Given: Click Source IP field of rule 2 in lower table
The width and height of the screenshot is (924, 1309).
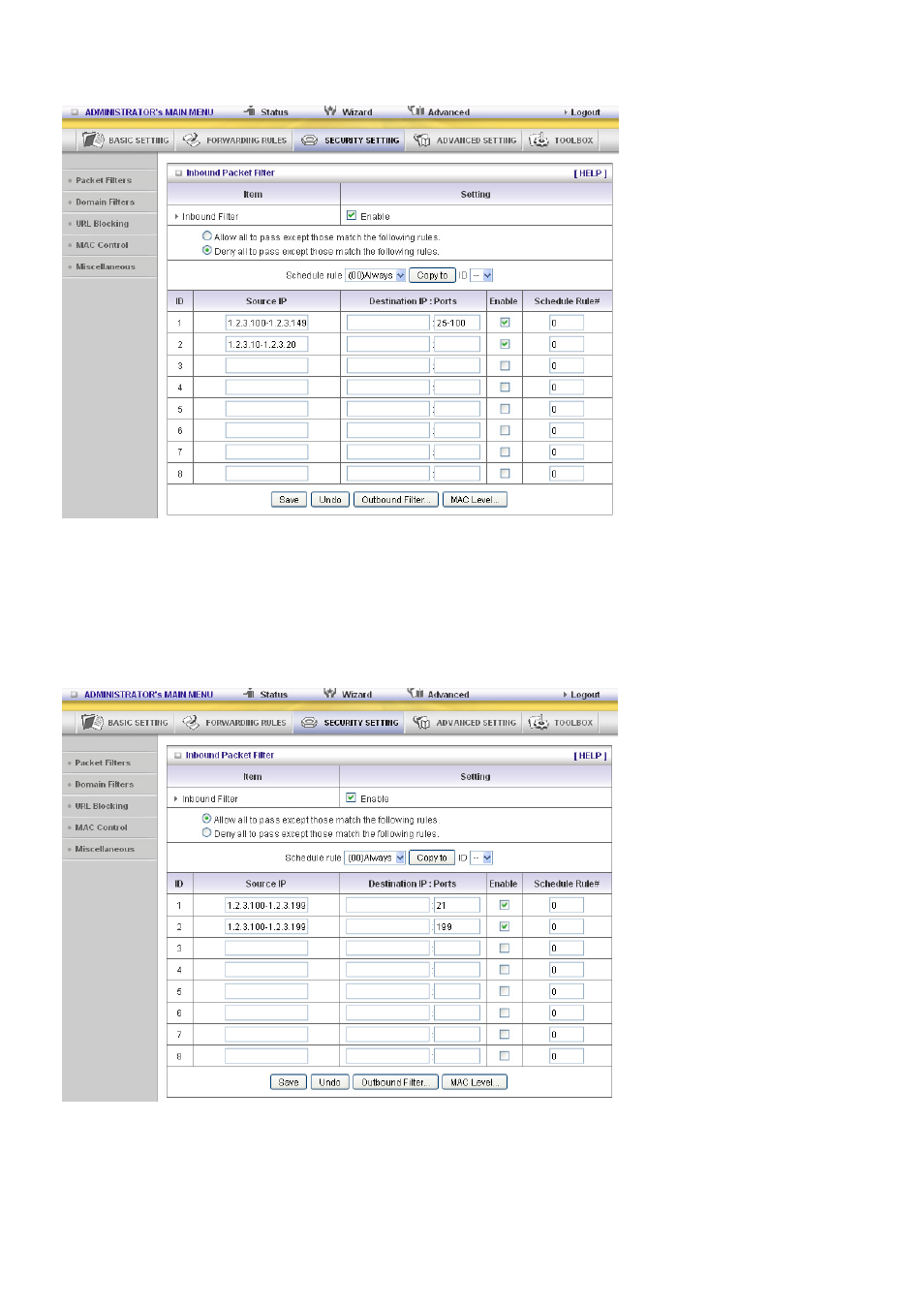Looking at the screenshot, I should click(266, 926).
